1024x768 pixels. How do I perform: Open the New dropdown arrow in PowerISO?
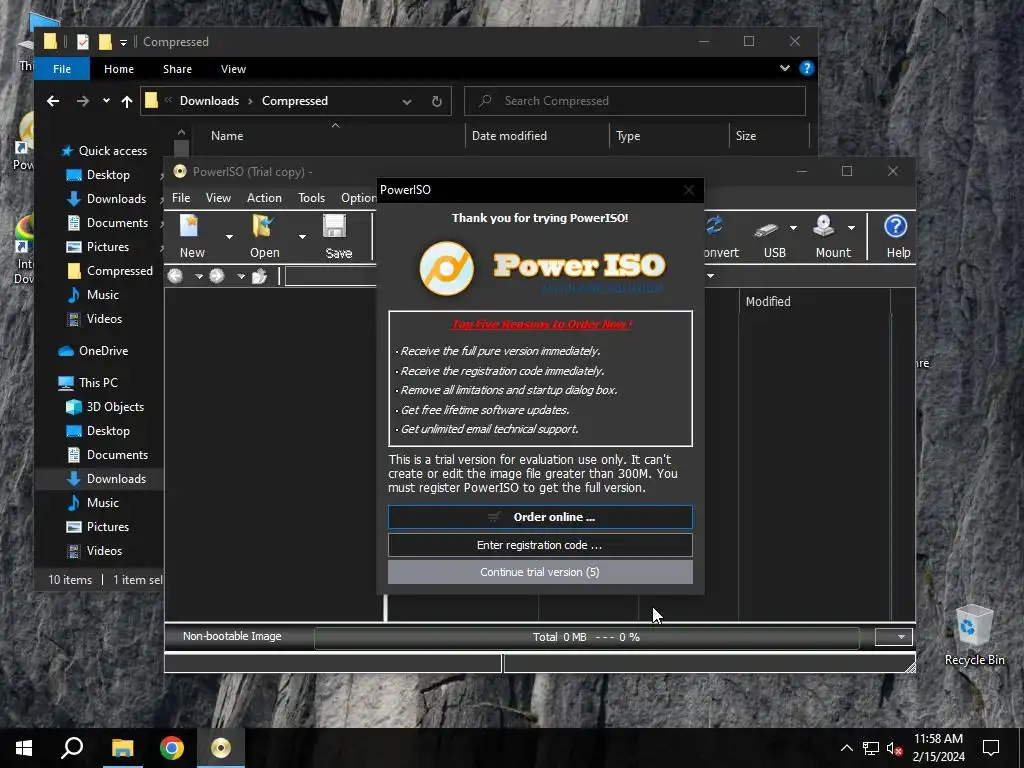(229, 236)
